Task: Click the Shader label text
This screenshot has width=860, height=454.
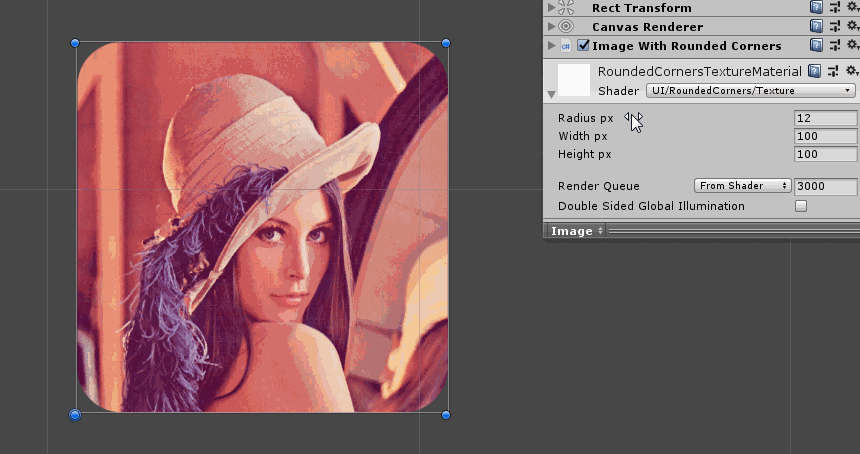Action: (619, 91)
